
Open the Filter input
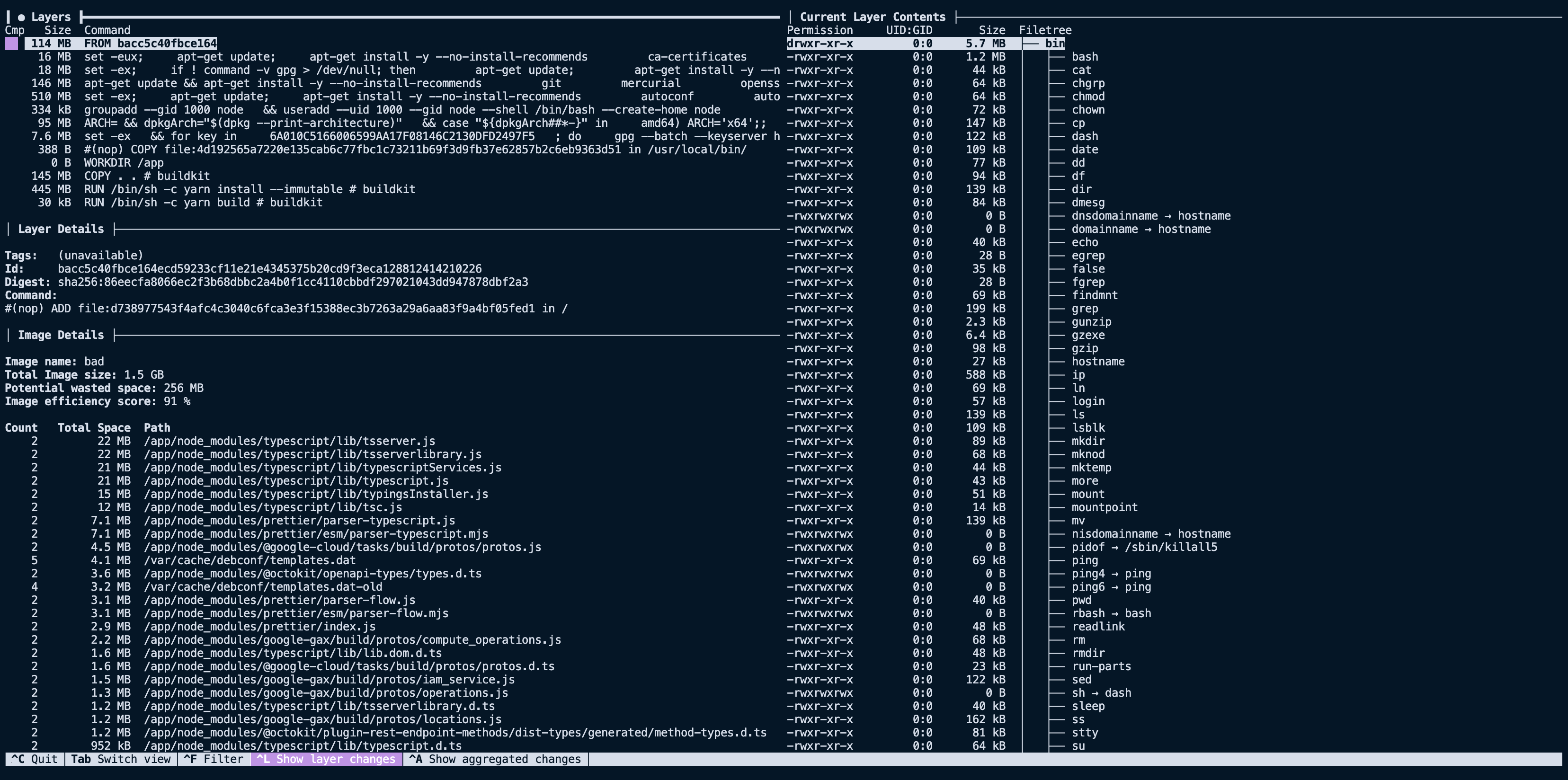[213, 759]
